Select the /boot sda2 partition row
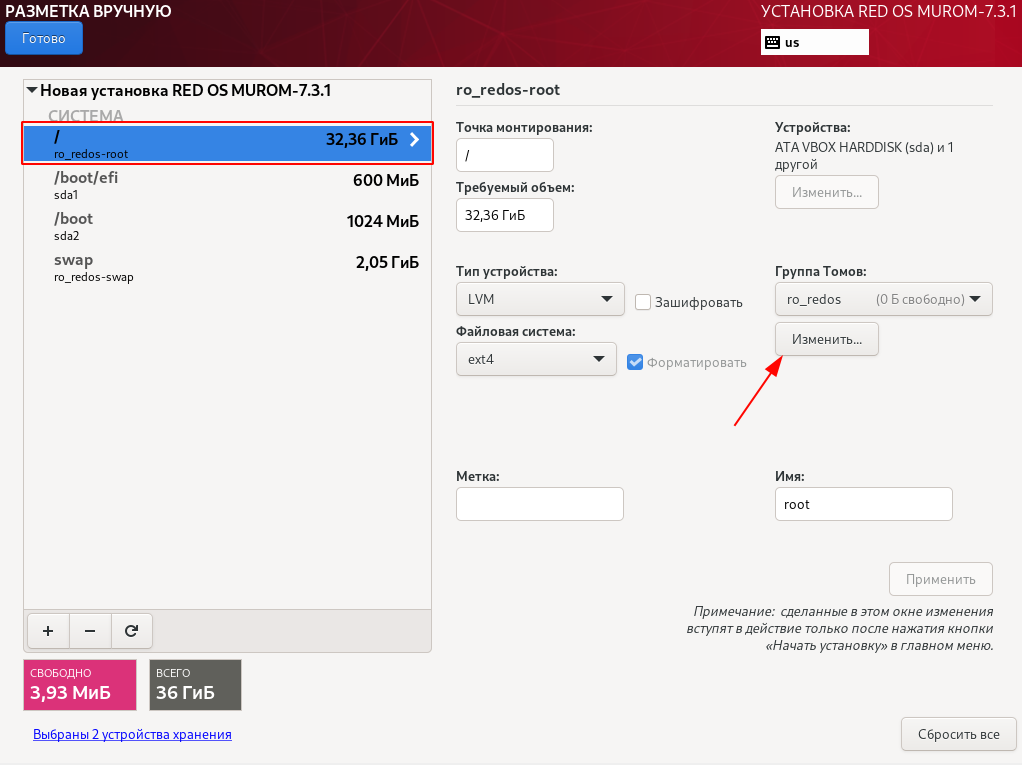Image resolution: width=1022 pixels, height=765 pixels. pyautogui.click(x=227, y=226)
